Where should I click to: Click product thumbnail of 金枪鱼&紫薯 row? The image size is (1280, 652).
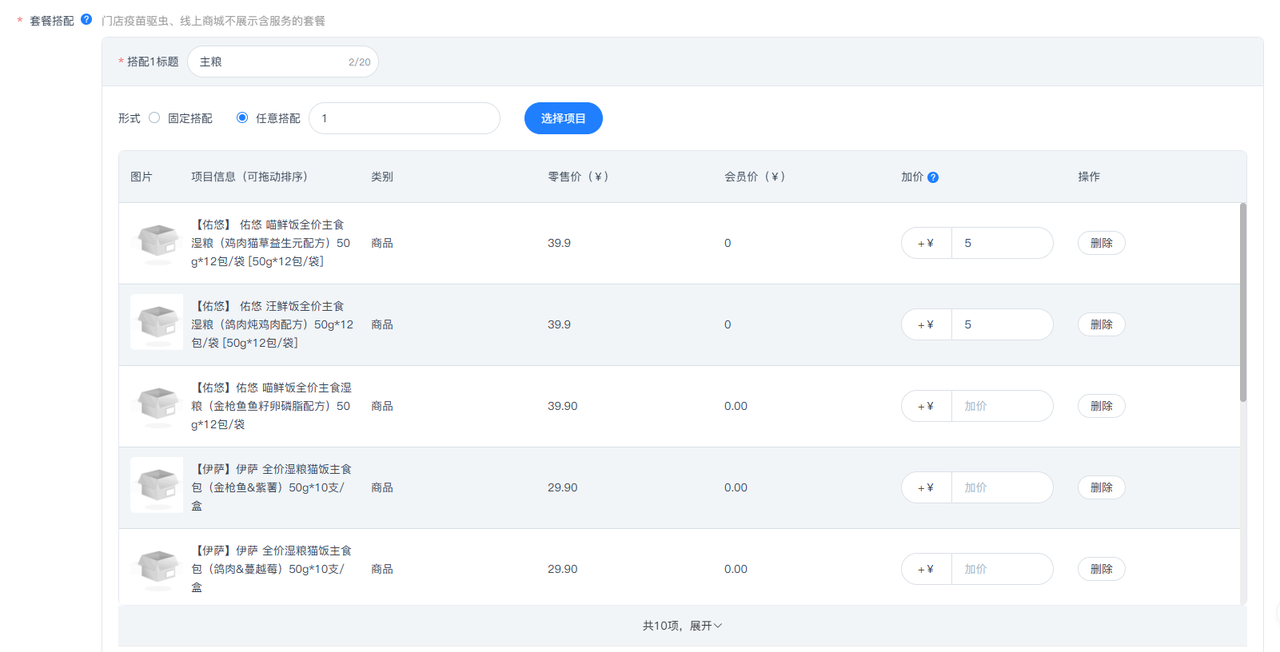[x=157, y=485]
